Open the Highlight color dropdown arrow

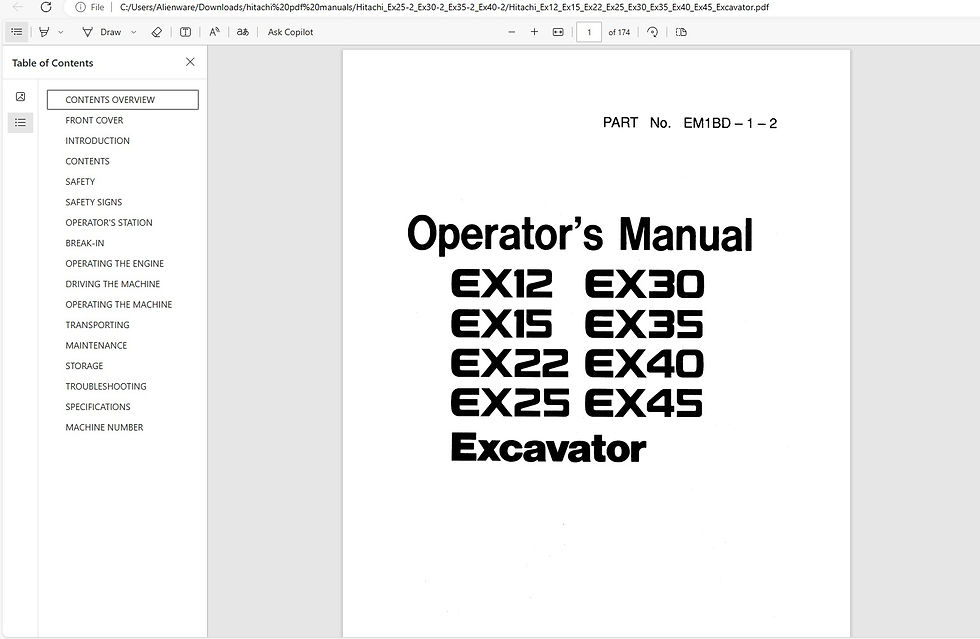click(61, 32)
